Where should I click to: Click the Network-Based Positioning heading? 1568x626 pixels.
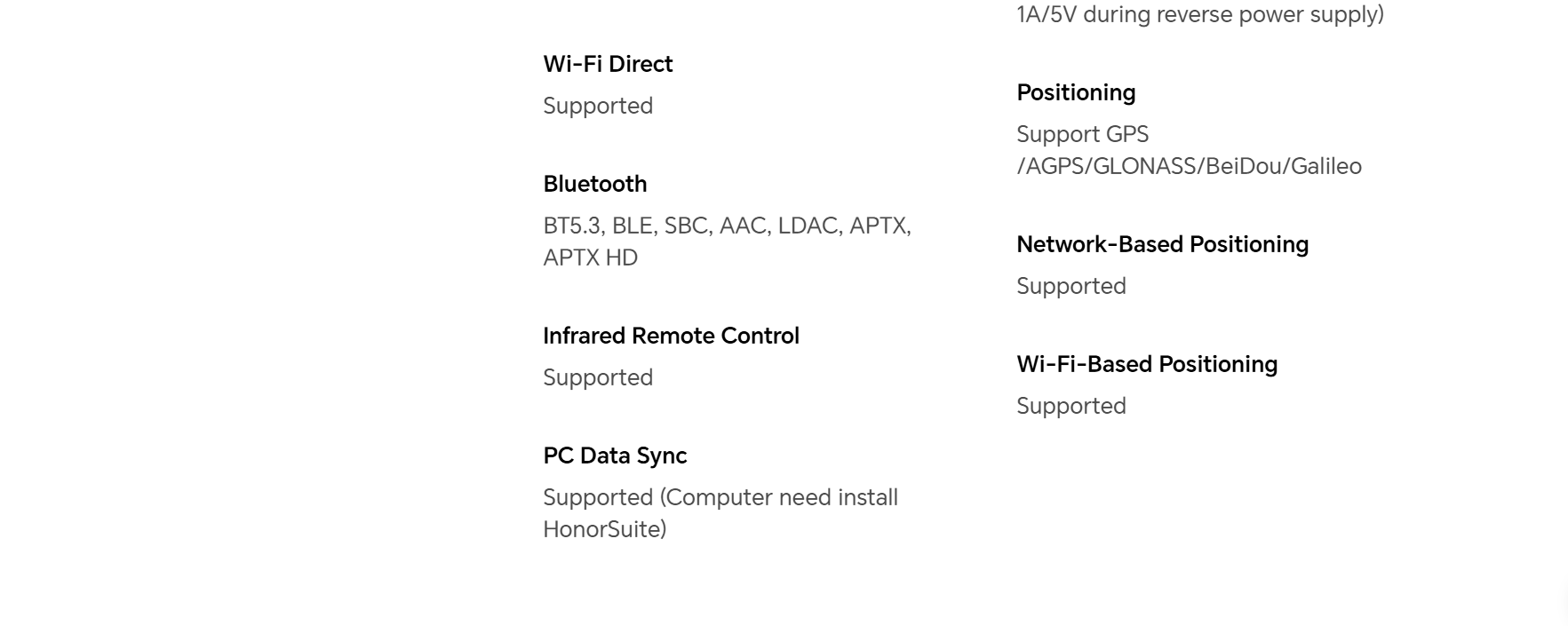1162,244
